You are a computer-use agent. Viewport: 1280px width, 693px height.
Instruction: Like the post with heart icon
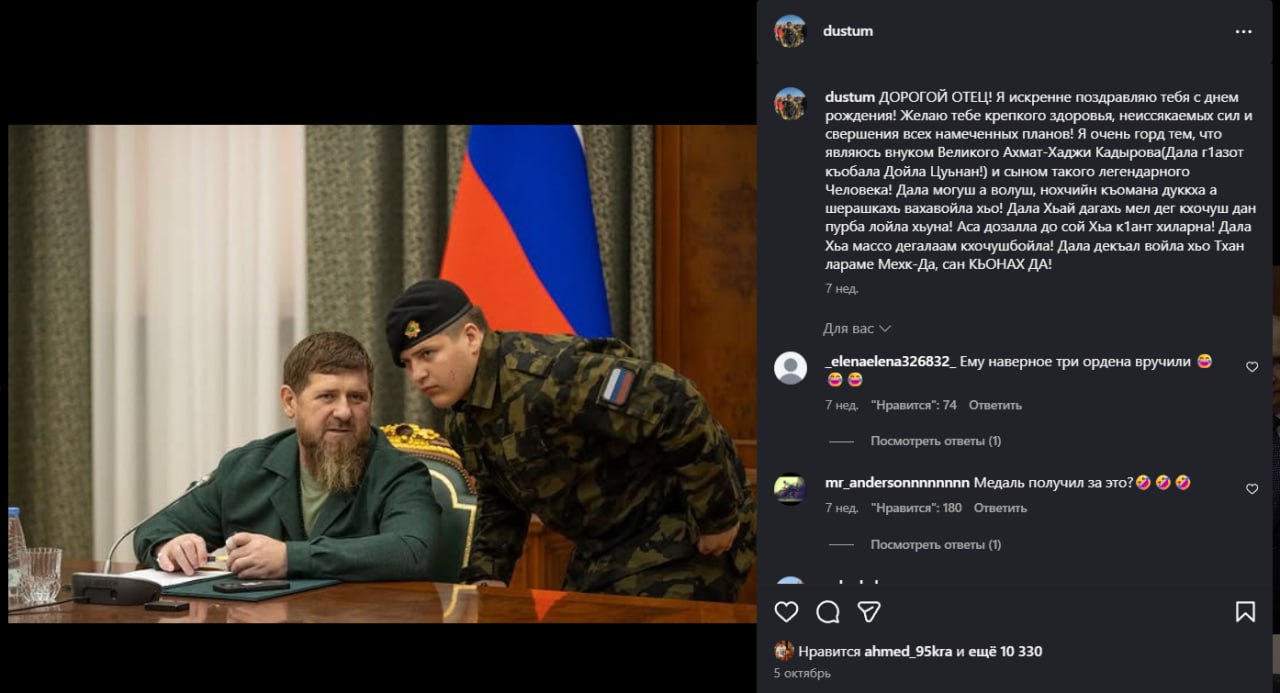(x=787, y=611)
